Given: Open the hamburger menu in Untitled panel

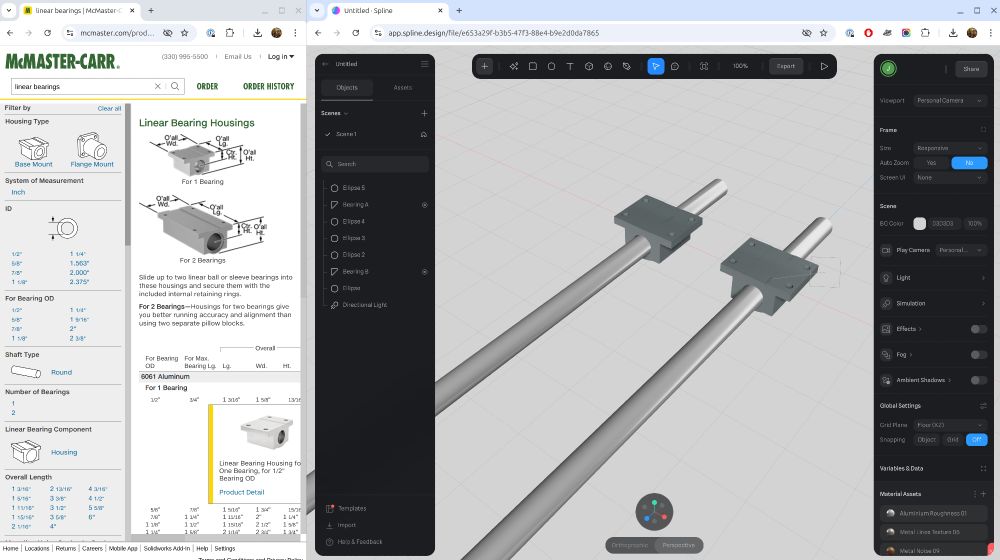Looking at the screenshot, I should pos(425,64).
